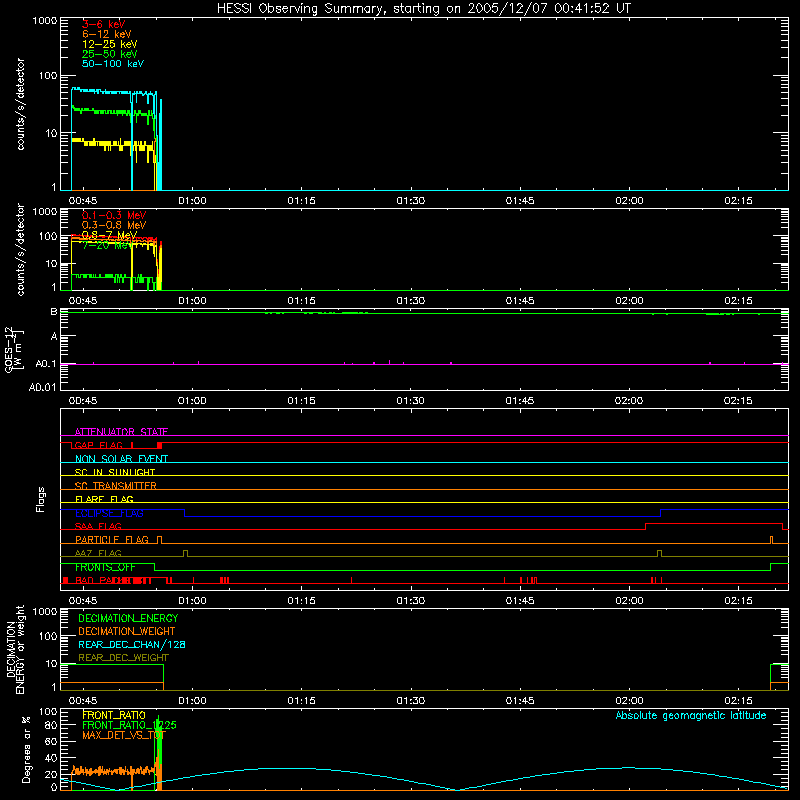Click the FRONTS_OFF flag label
The width and height of the screenshot is (800, 800).
point(105,567)
